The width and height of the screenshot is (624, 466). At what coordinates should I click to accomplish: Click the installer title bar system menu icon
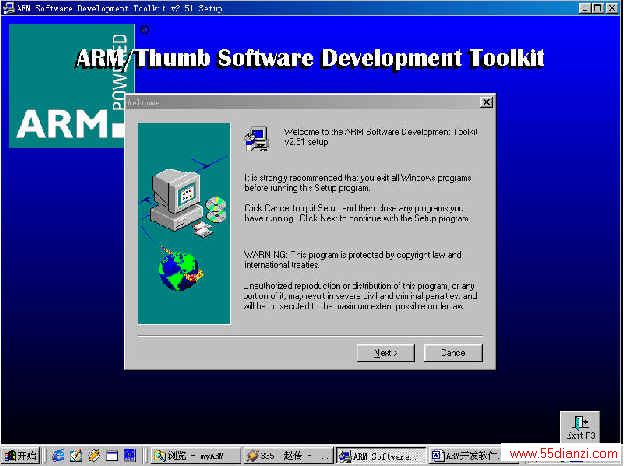[x=8, y=8]
